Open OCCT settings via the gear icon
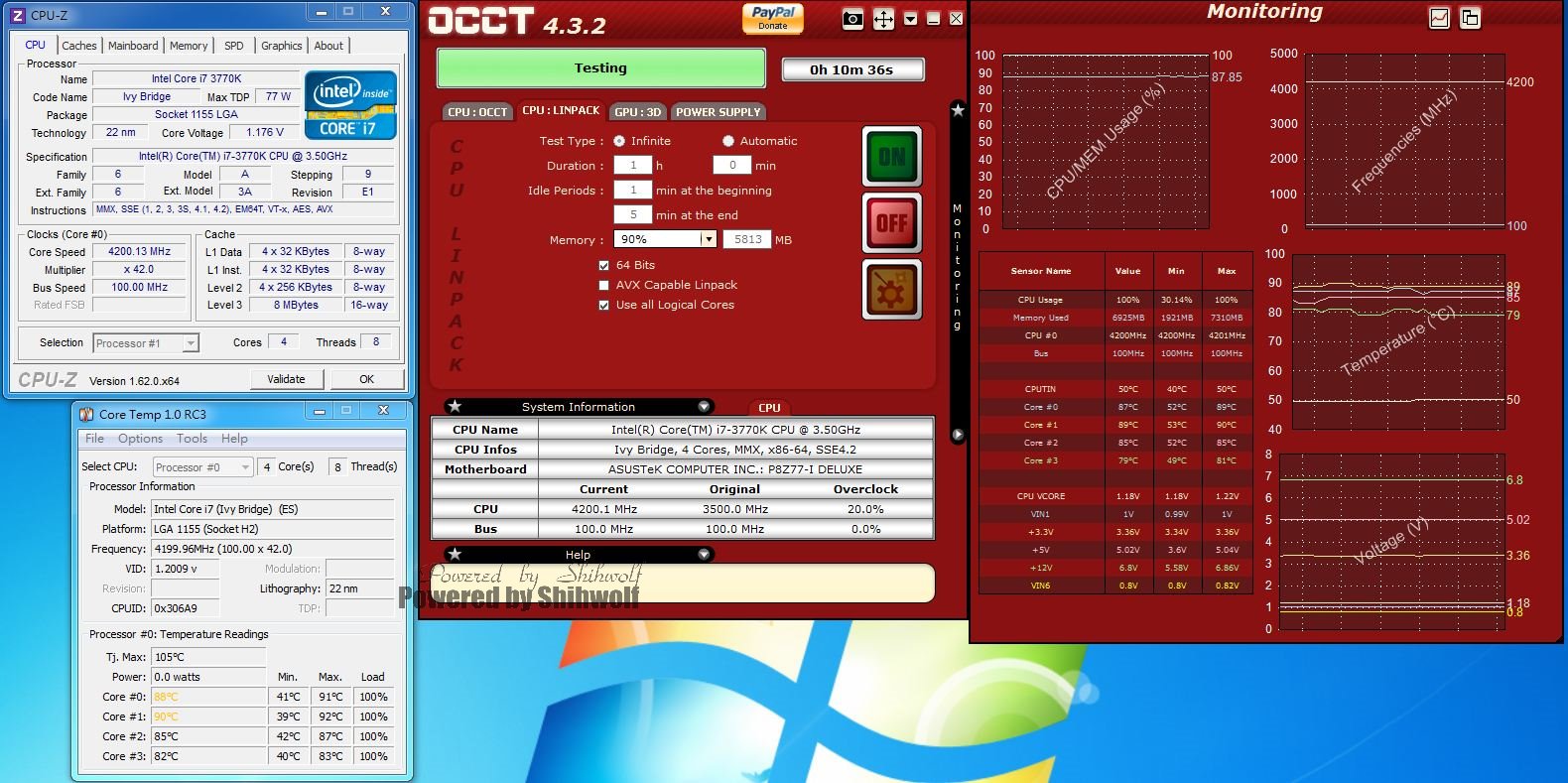The height and width of the screenshot is (783, 1568). click(x=891, y=290)
